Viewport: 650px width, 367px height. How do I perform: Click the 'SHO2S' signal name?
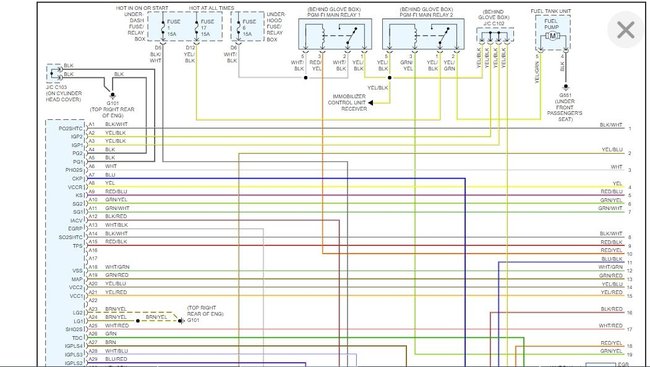click(x=74, y=330)
